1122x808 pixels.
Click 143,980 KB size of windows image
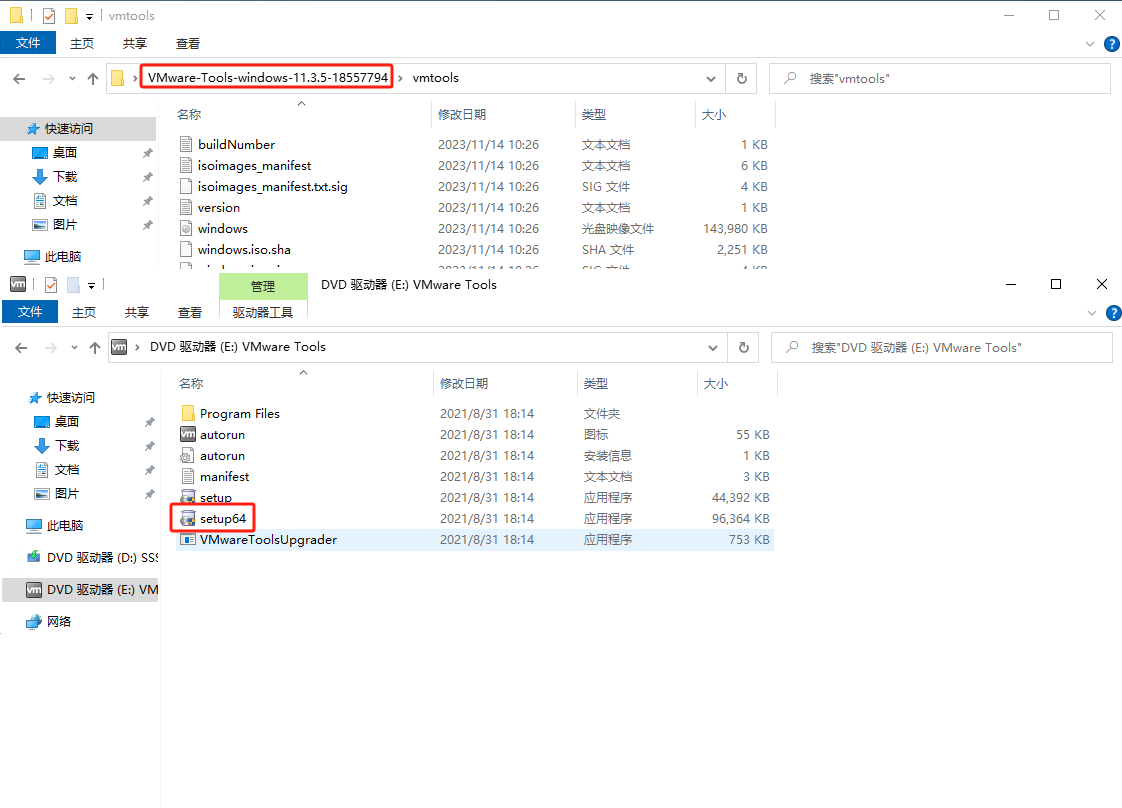736,228
